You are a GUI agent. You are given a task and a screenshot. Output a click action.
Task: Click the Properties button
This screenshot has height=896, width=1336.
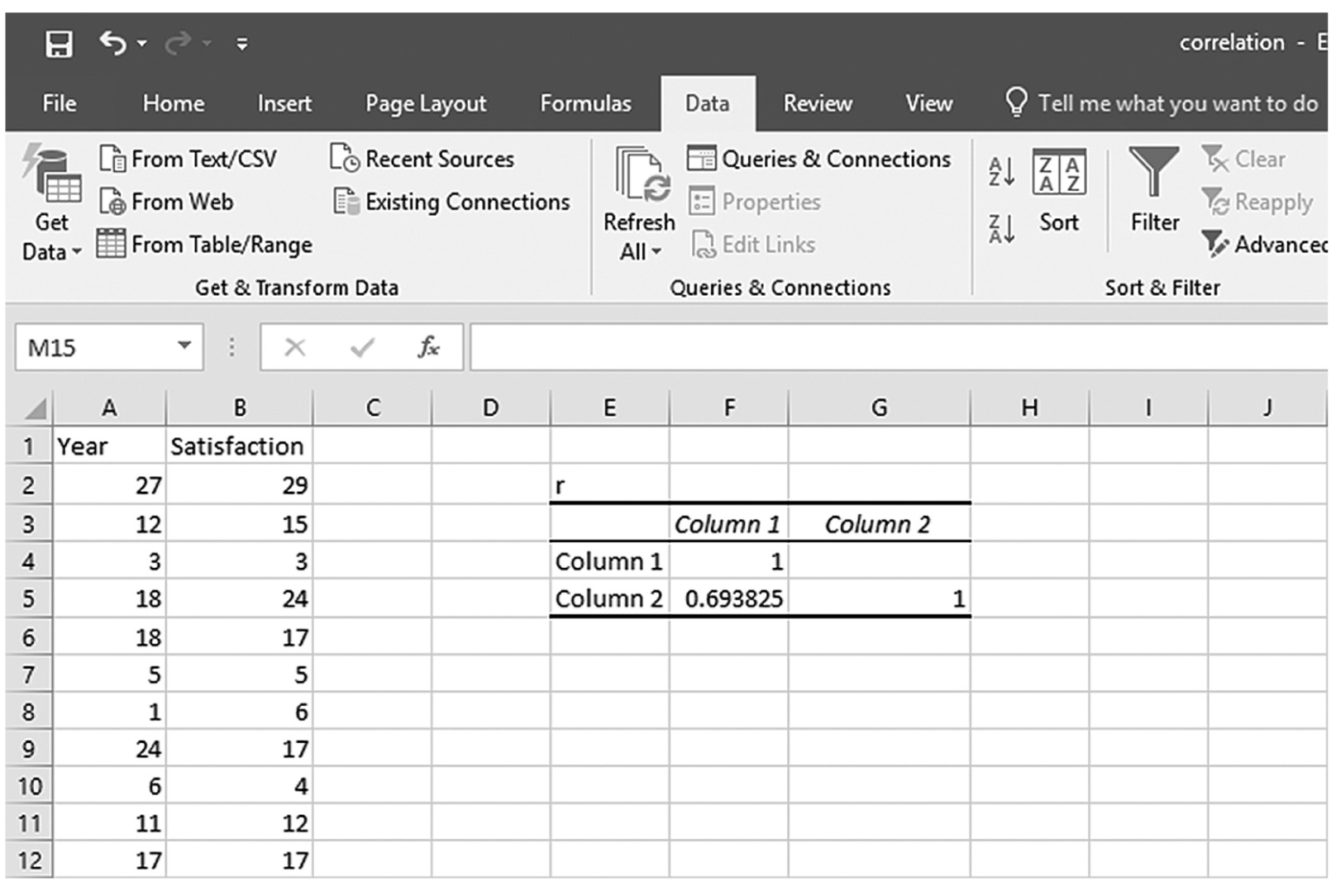point(755,202)
